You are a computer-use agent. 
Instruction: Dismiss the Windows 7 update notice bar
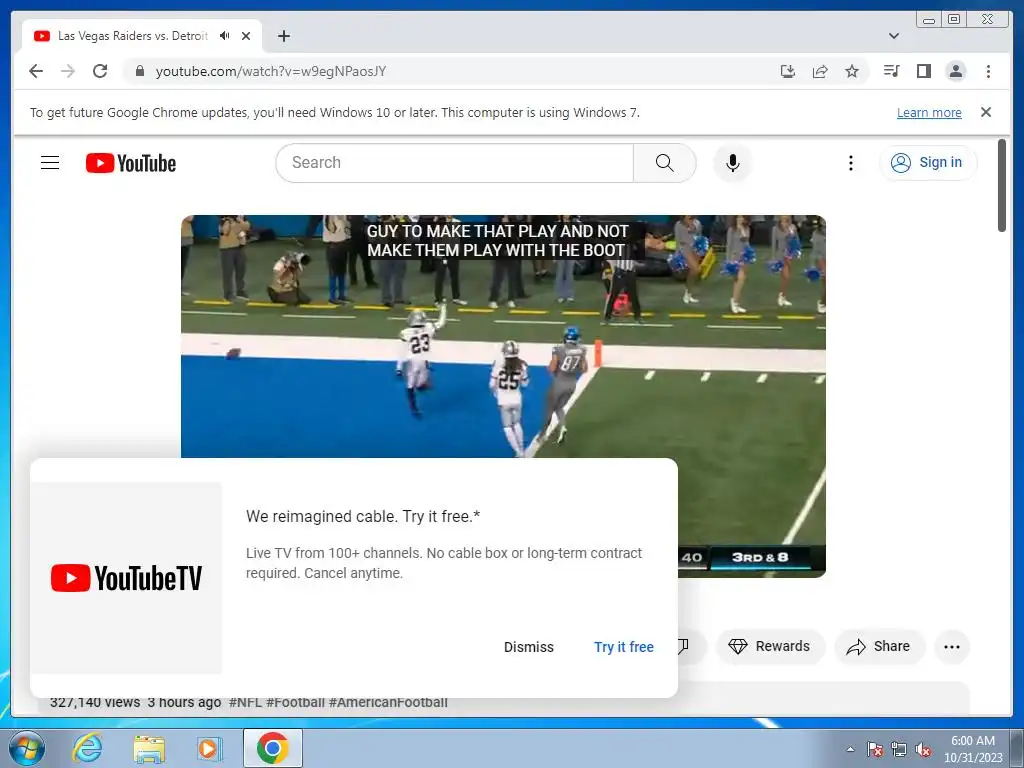[986, 112]
